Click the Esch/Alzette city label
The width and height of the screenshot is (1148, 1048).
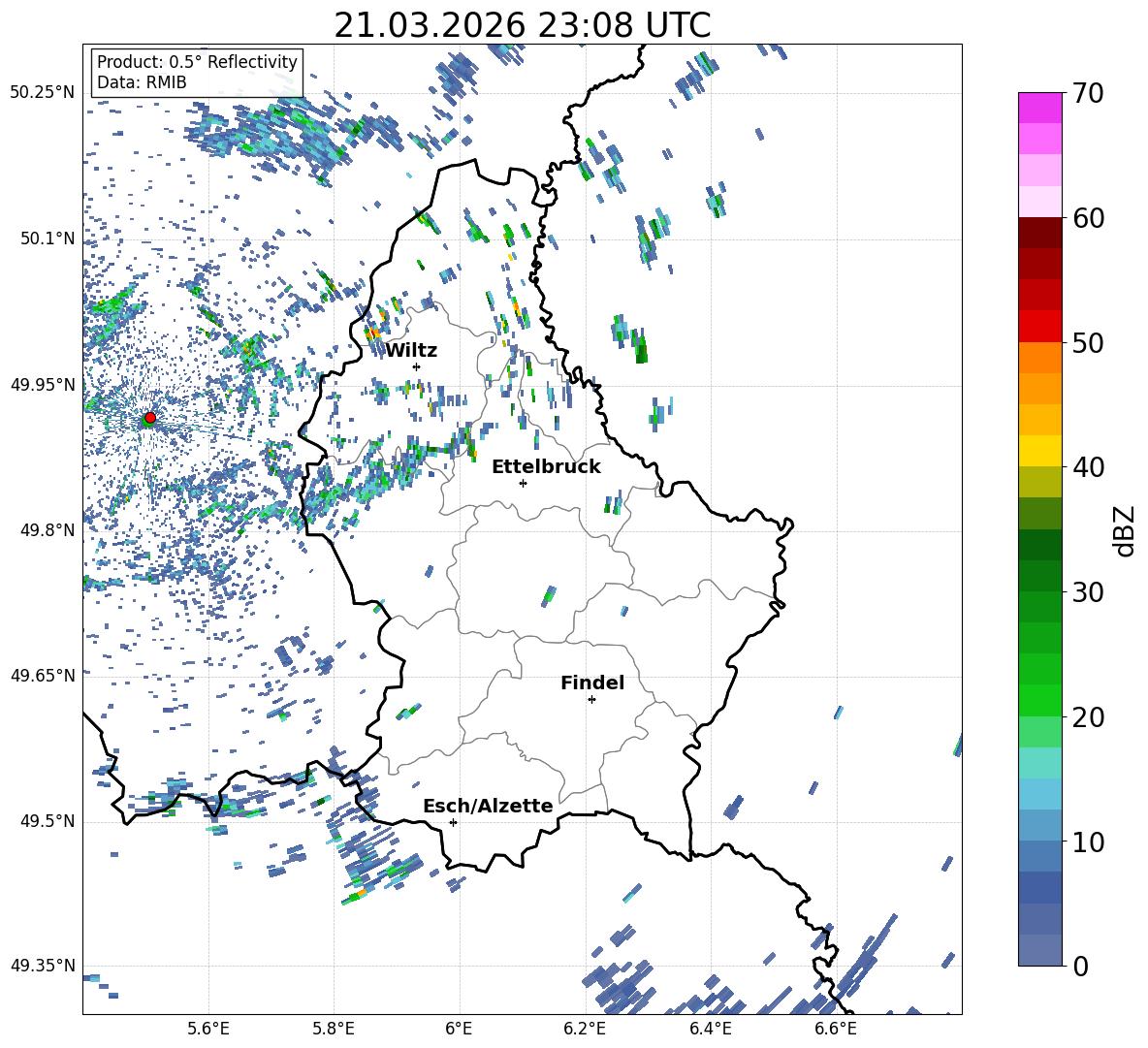[x=488, y=806]
